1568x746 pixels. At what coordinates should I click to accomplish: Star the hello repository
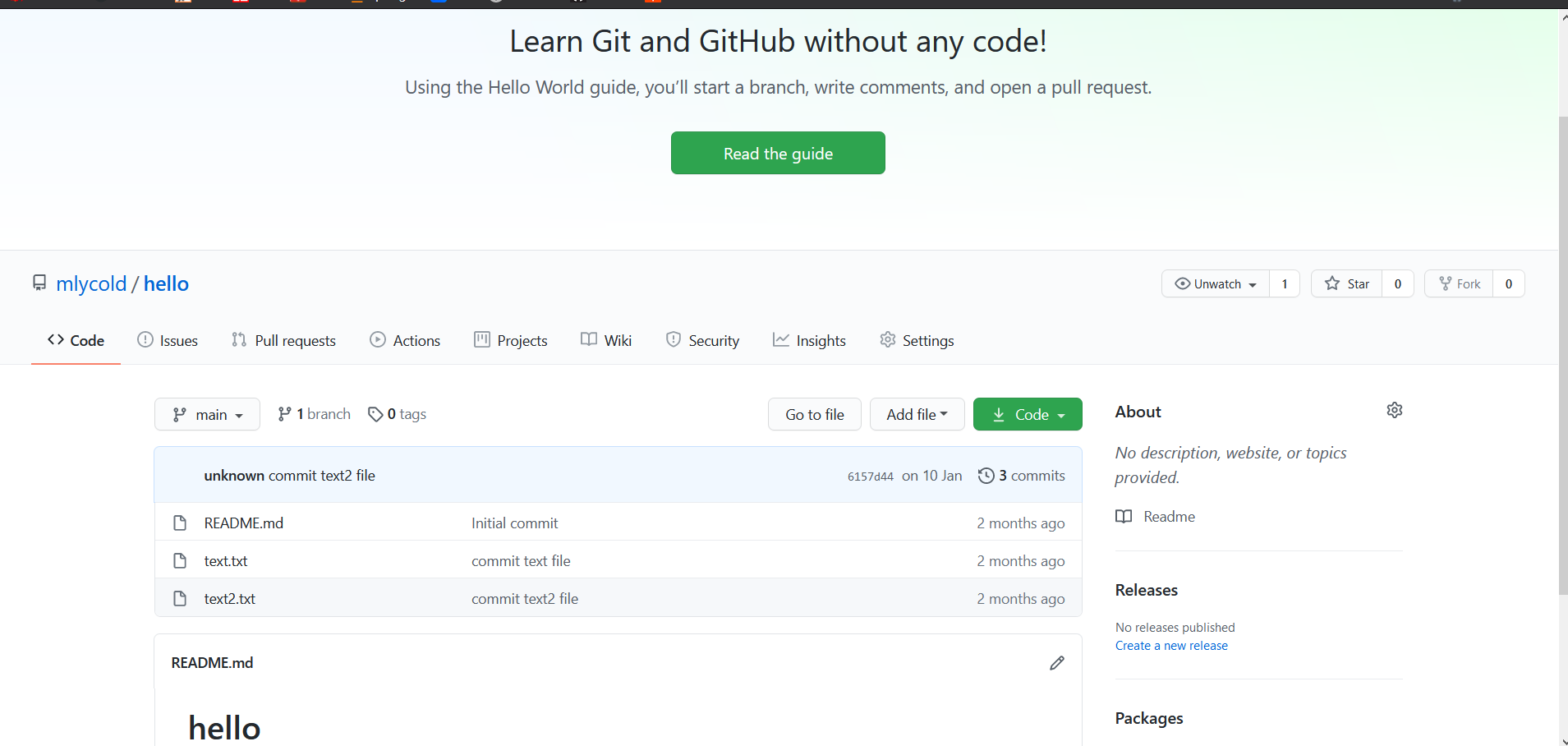click(x=1347, y=283)
